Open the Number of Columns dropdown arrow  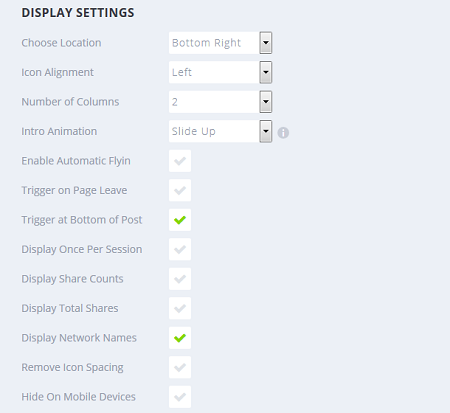[266, 102]
